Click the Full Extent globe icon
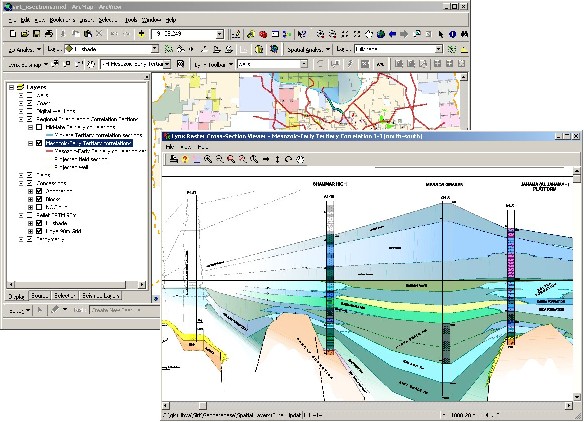This screenshot has height=422, width=584. tap(381, 34)
